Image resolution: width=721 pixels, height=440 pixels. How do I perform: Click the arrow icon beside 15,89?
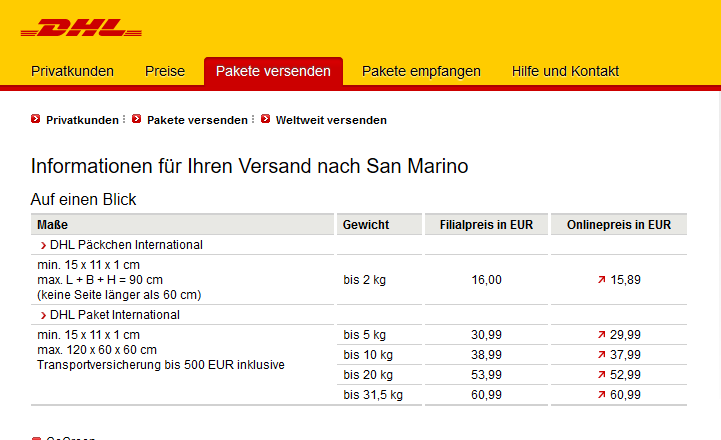[601, 280]
